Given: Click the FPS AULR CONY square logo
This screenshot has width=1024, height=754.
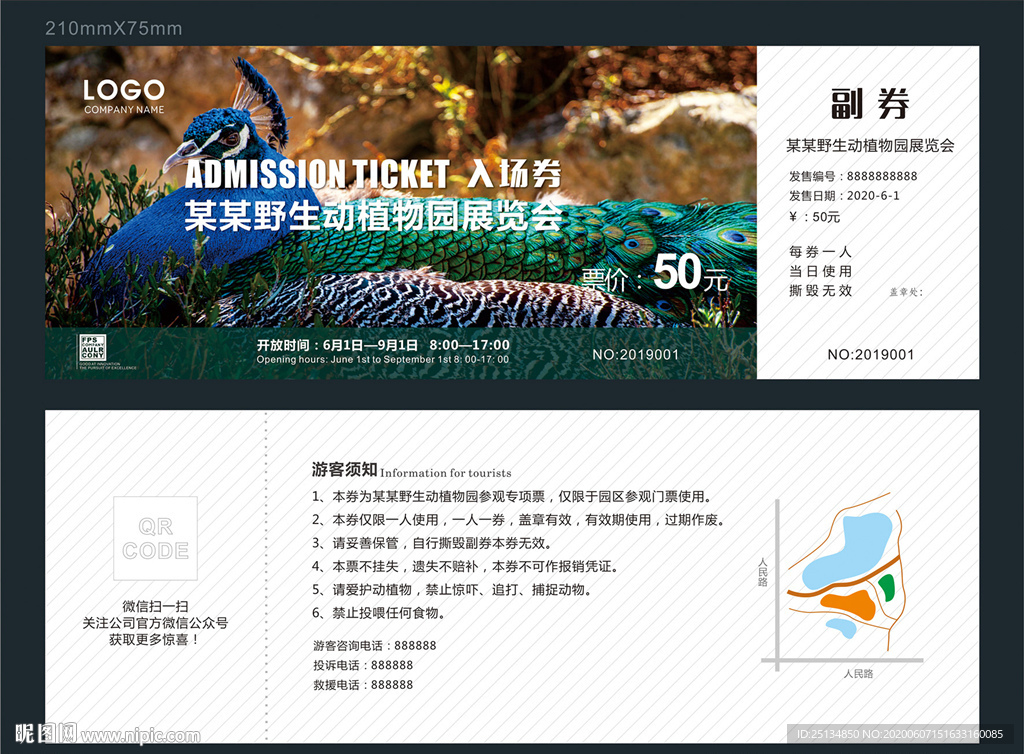Looking at the screenshot, I should pos(93,347).
